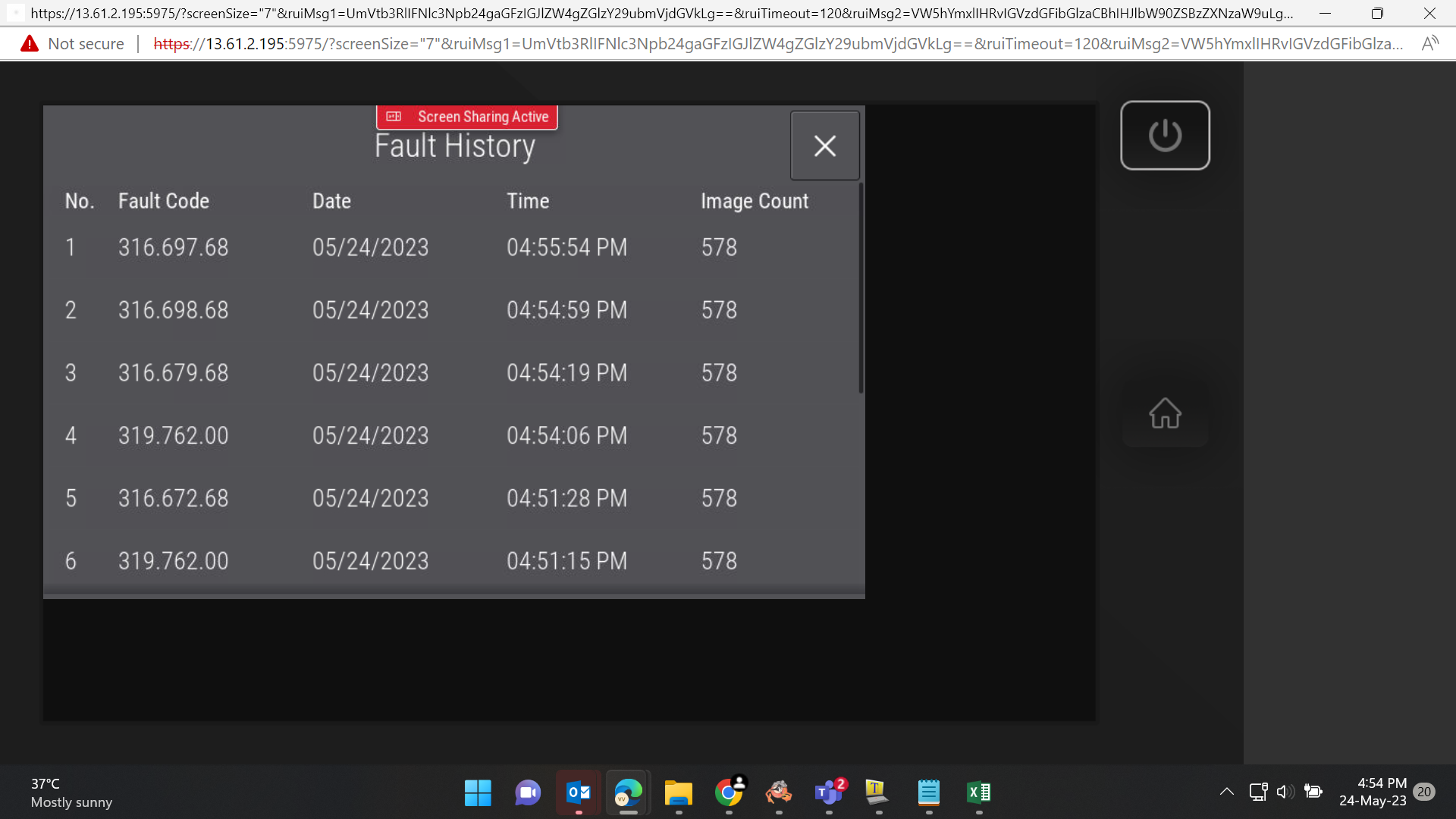Open Outlook from the taskbar
Image resolution: width=1456 pixels, height=819 pixels.
(579, 793)
